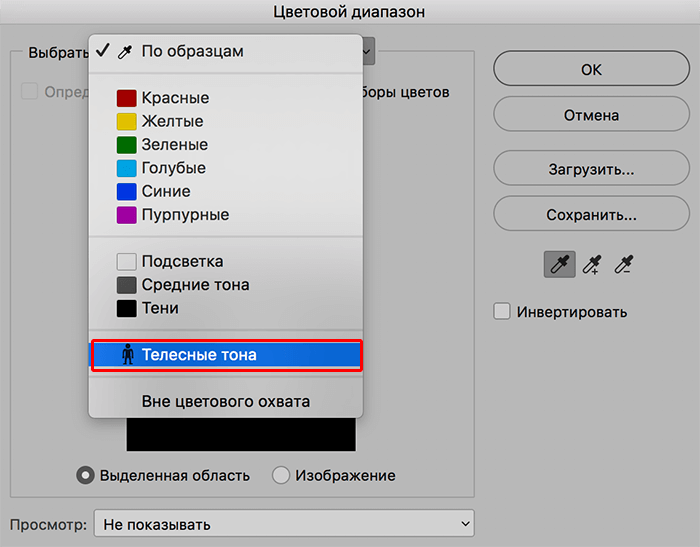The image size is (700, 547).
Task: Click the green Зеленые color swatch
Action: coord(126,145)
